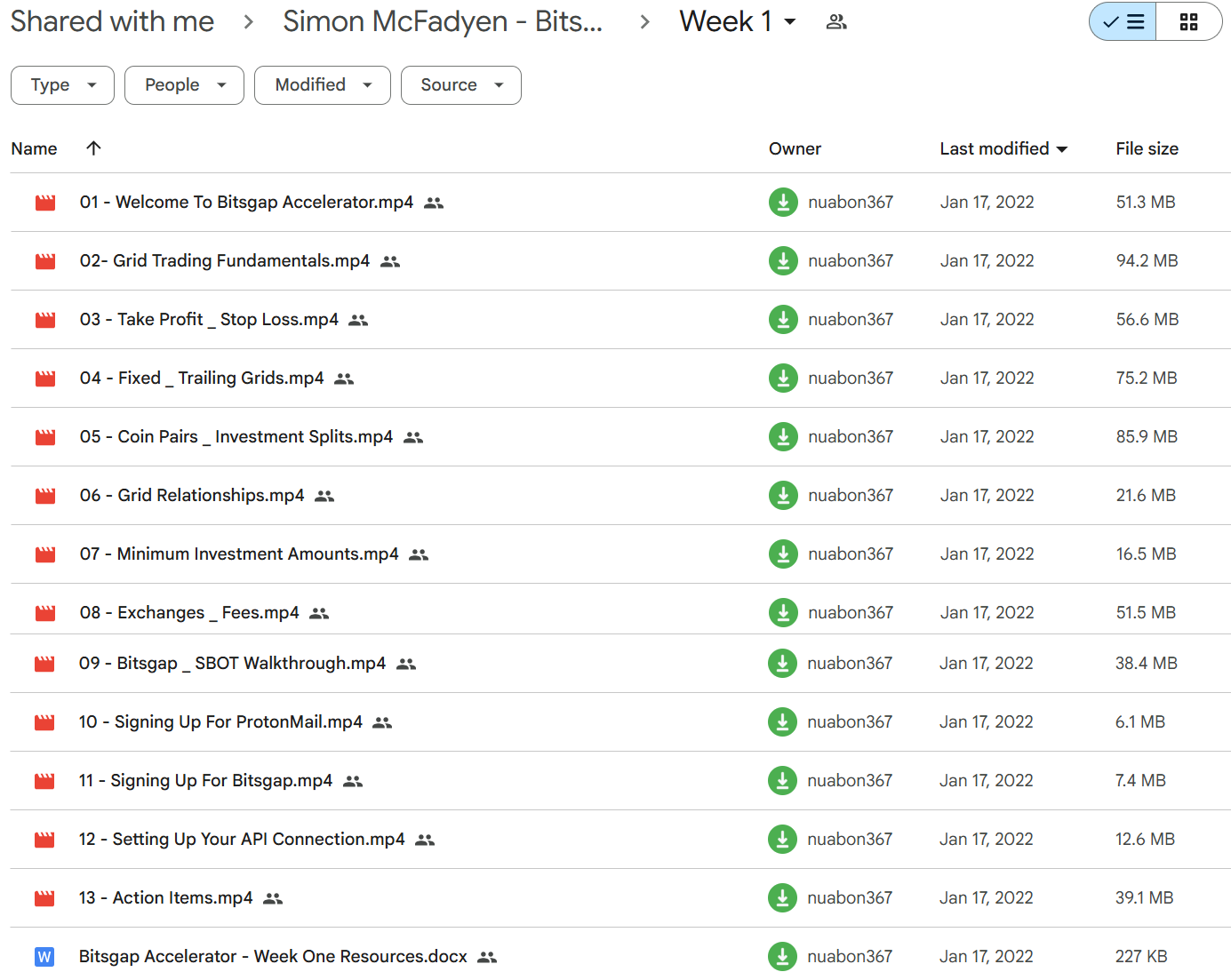Click the 85.9 MB file size value
Viewport: 1231px width, 980px height.
click(x=1147, y=437)
